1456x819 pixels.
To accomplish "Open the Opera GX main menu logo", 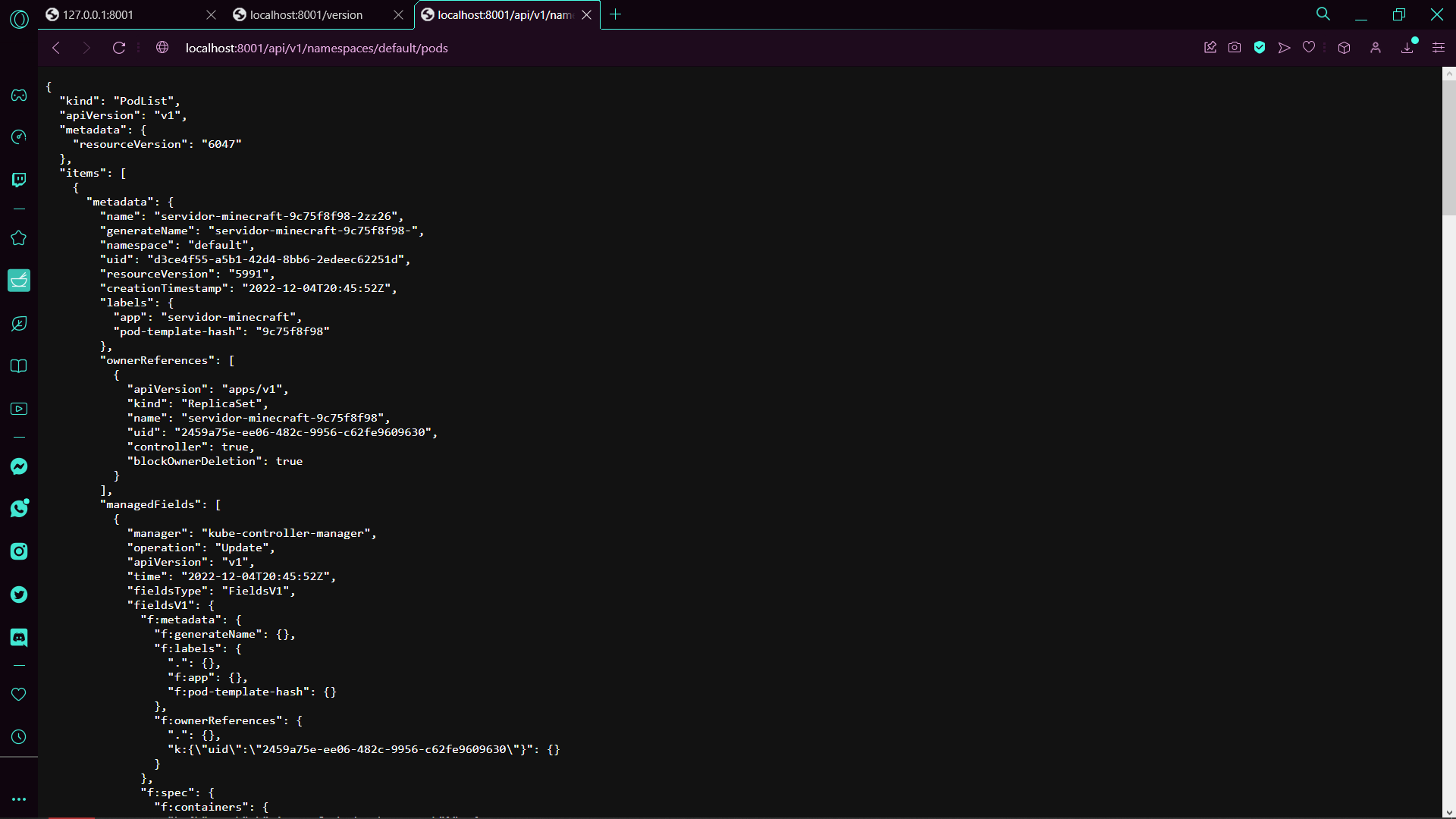I will pyautogui.click(x=19, y=19).
